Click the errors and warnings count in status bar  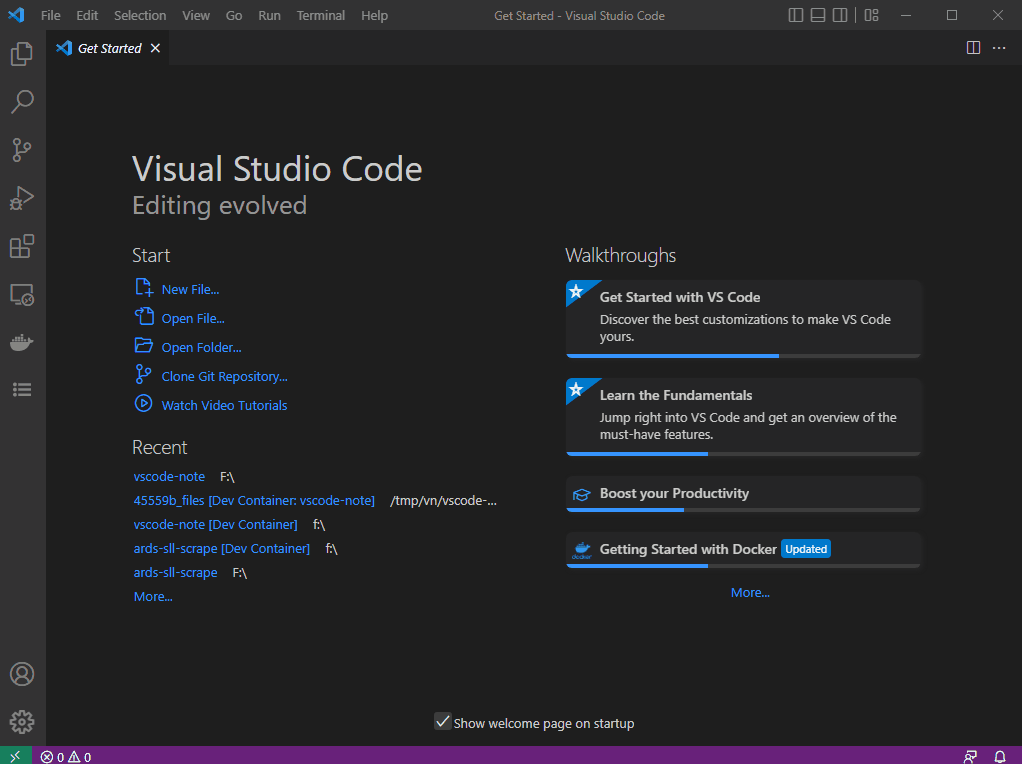(66, 757)
